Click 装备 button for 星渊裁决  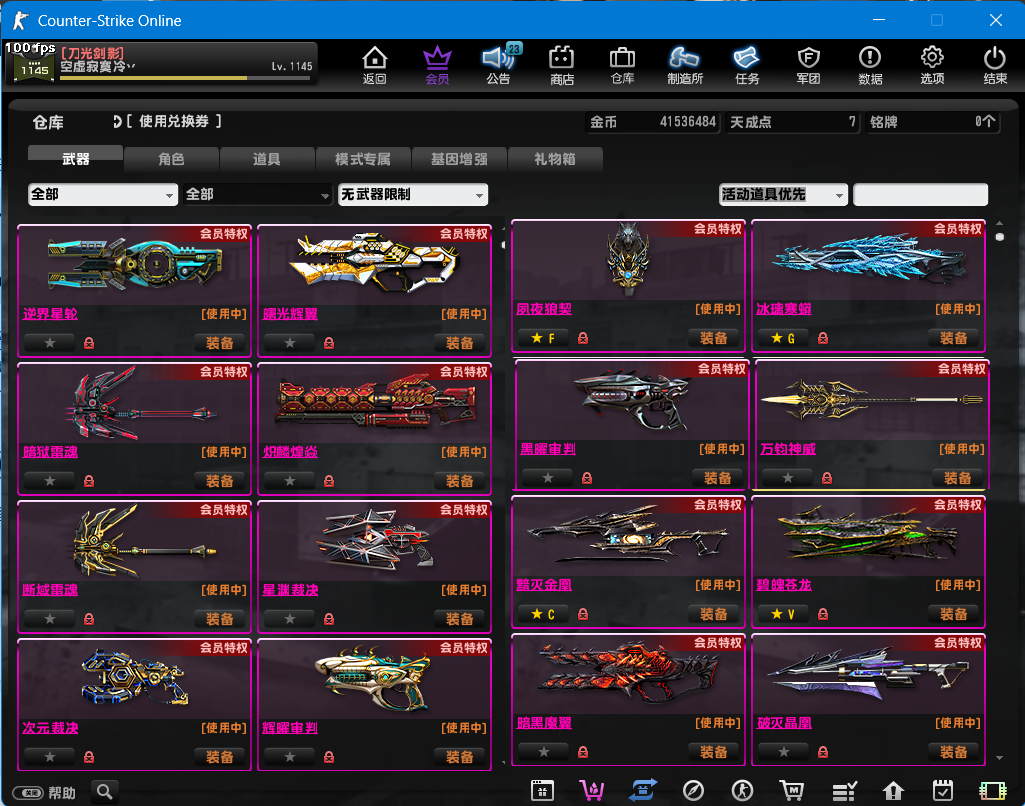[460, 619]
